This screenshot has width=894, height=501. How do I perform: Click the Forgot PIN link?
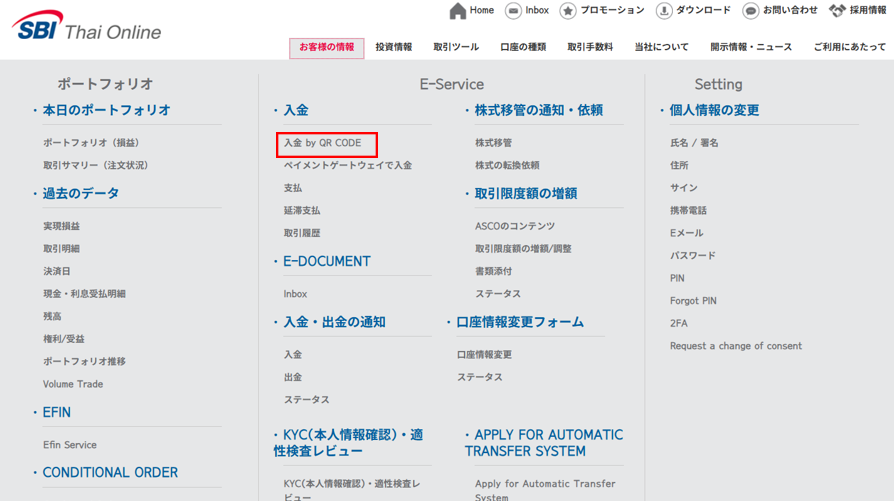tap(693, 301)
